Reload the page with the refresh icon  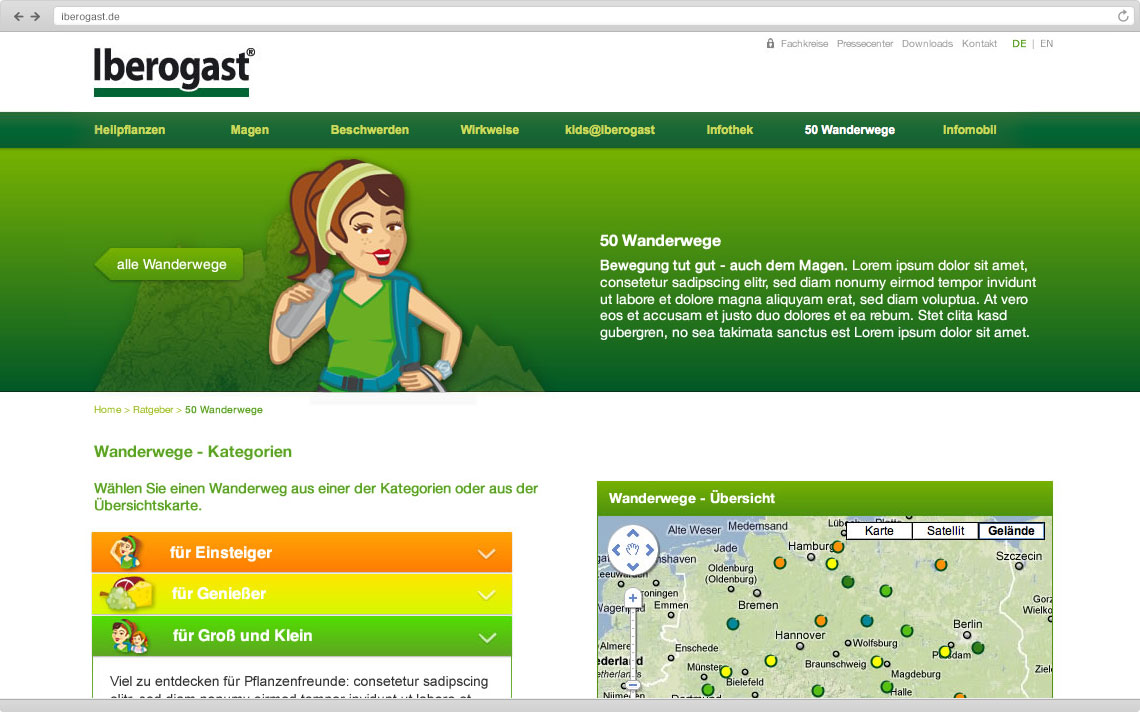click(1123, 16)
